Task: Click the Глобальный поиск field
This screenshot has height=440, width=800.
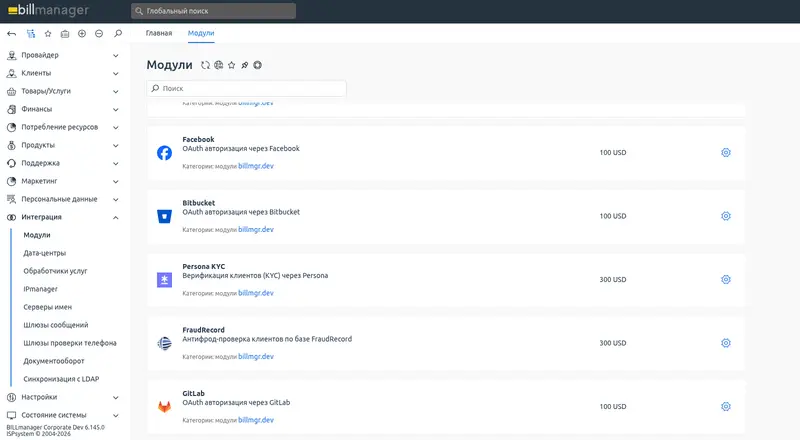Action: coord(213,11)
